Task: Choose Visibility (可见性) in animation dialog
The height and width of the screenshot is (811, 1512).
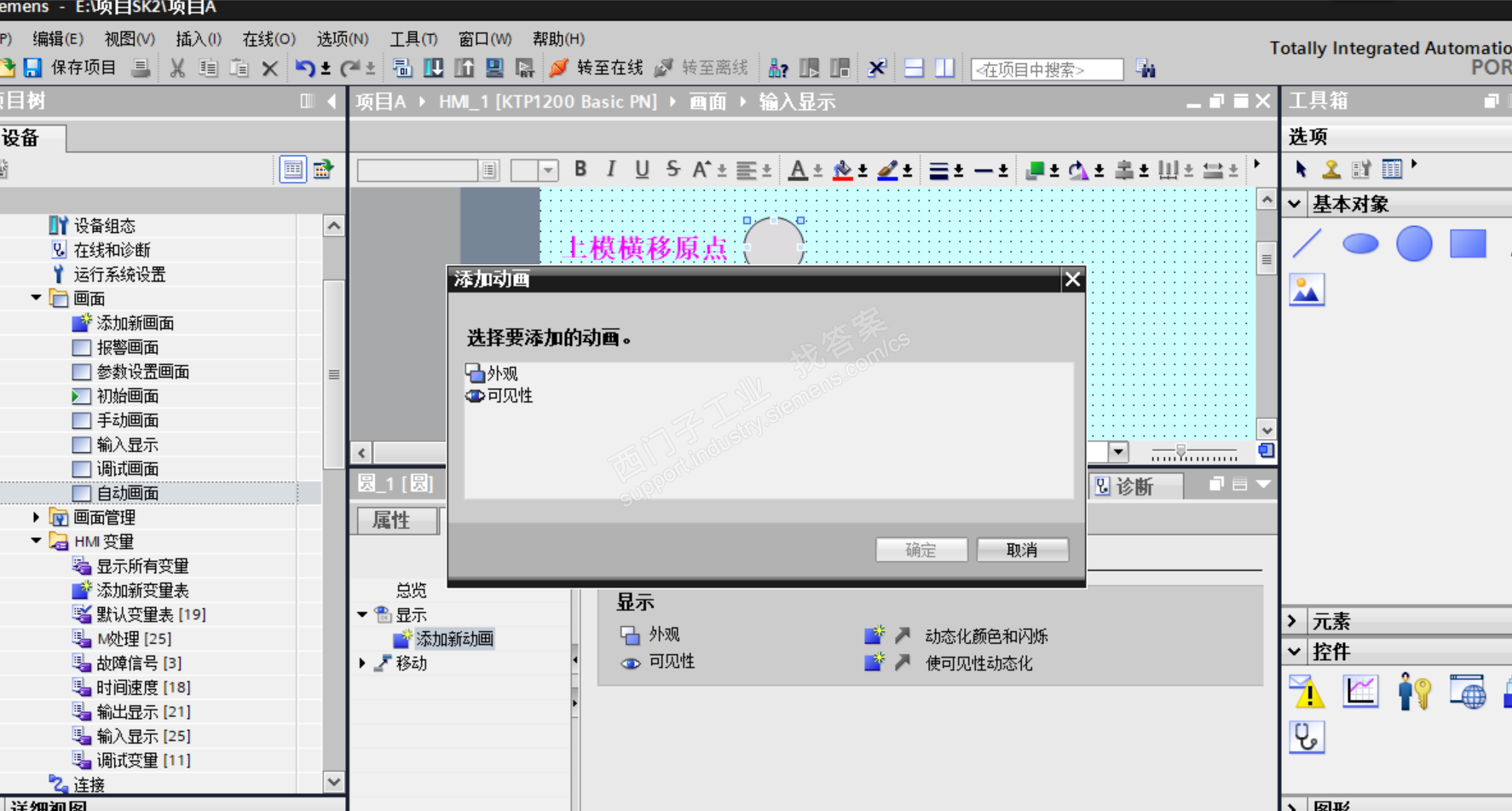Action: click(499, 396)
